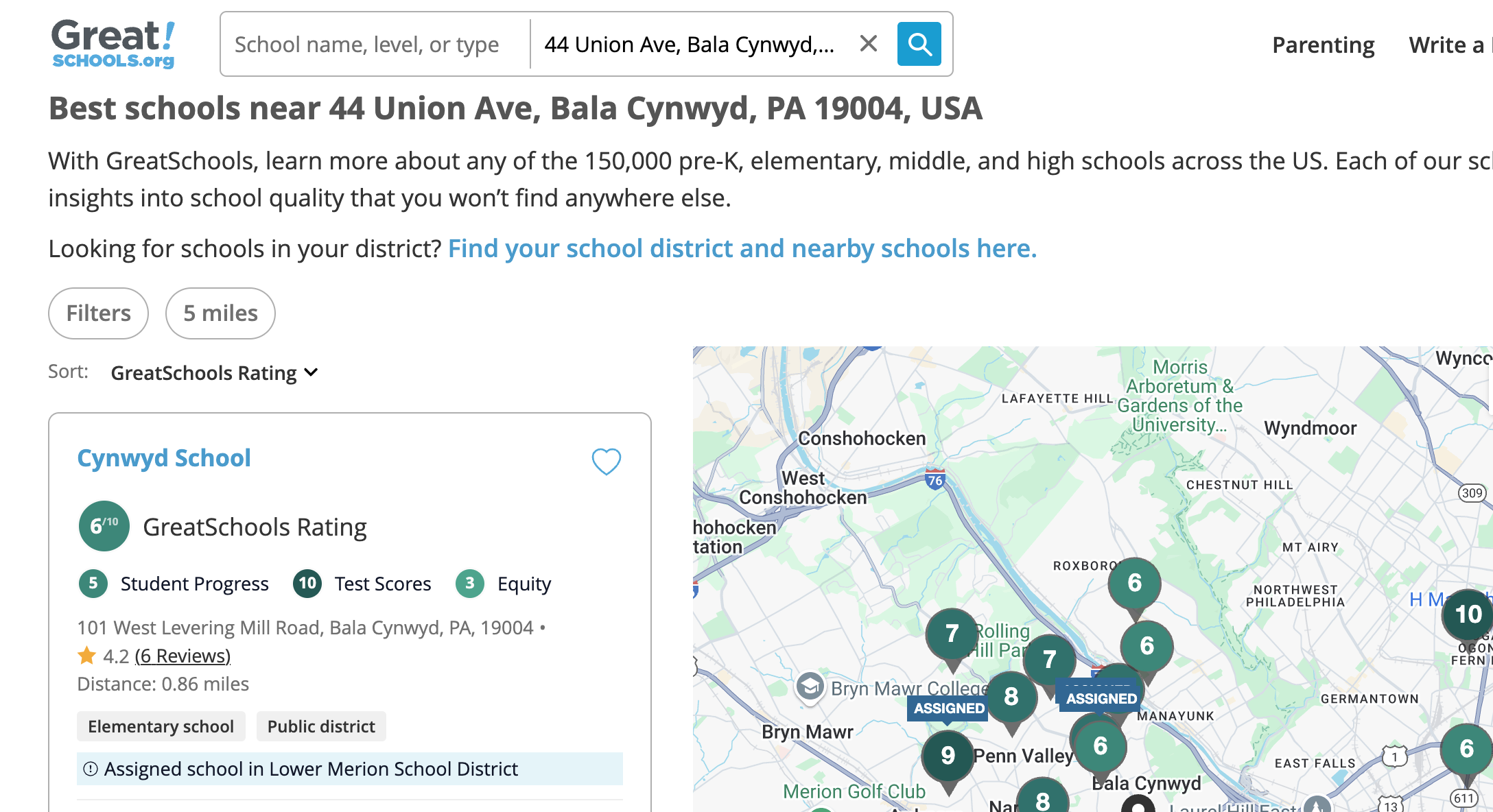The image size is (1493, 812).
Task: Click the rating 6 pin near Roxborough
Action: pos(1134,583)
